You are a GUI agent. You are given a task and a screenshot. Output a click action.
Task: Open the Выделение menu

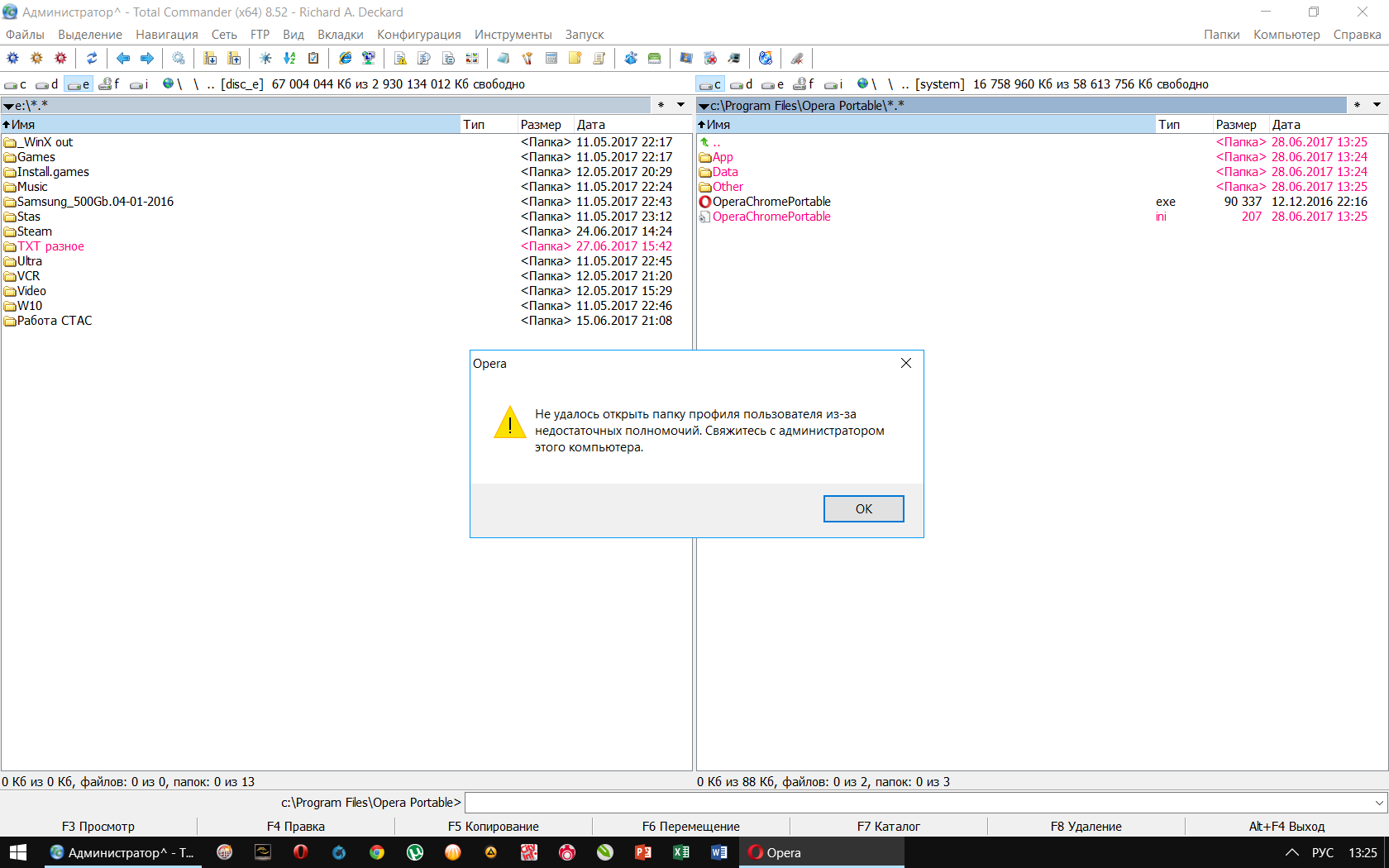(90, 35)
